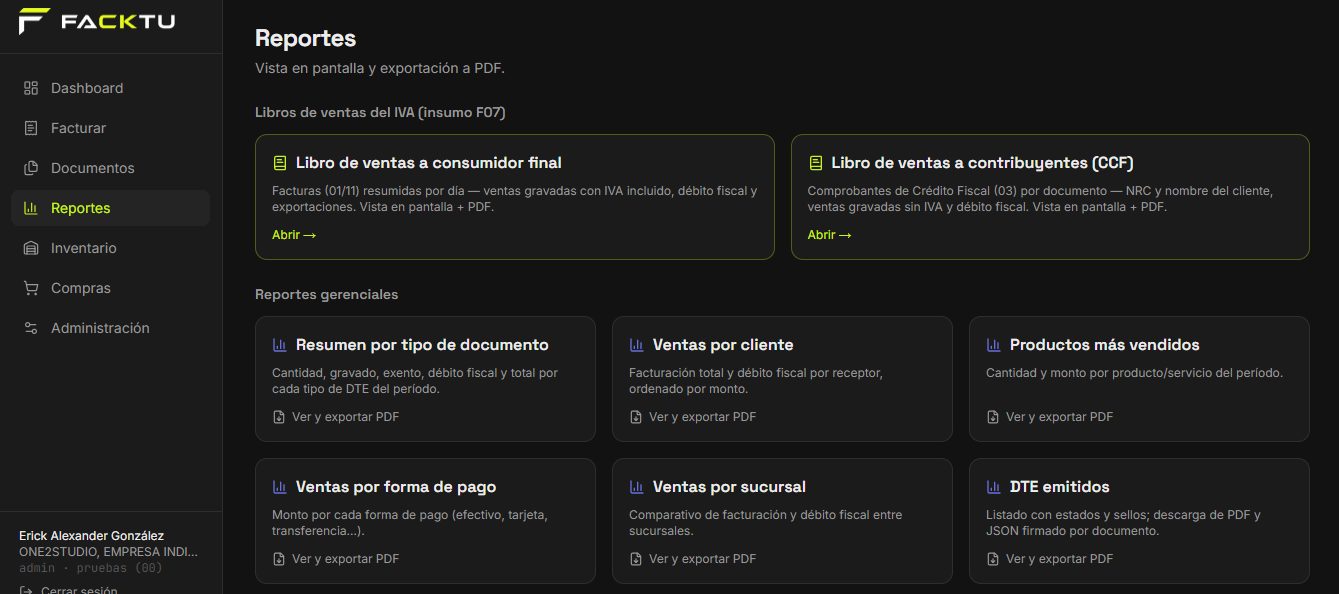Image resolution: width=1339 pixels, height=594 pixels.
Task: Navigate to Inventario
Action: tap(110, 248)
